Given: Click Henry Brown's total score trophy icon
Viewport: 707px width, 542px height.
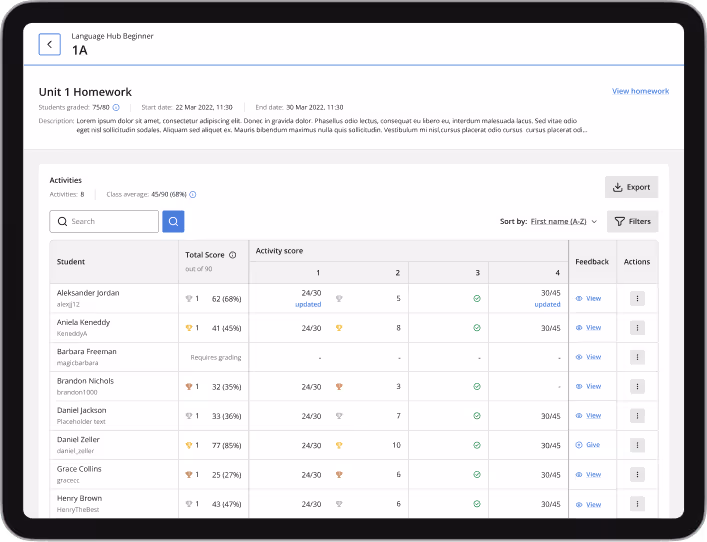Looking at the screenshot, I should pos(189,504).
